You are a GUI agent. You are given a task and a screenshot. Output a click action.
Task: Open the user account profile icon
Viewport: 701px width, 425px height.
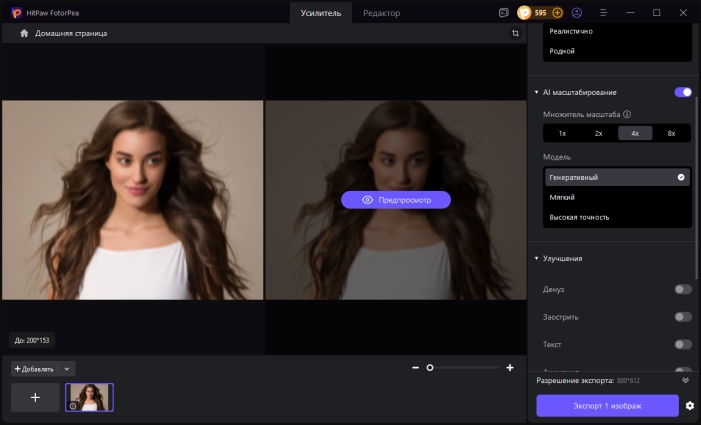click(x=577, y=13)
